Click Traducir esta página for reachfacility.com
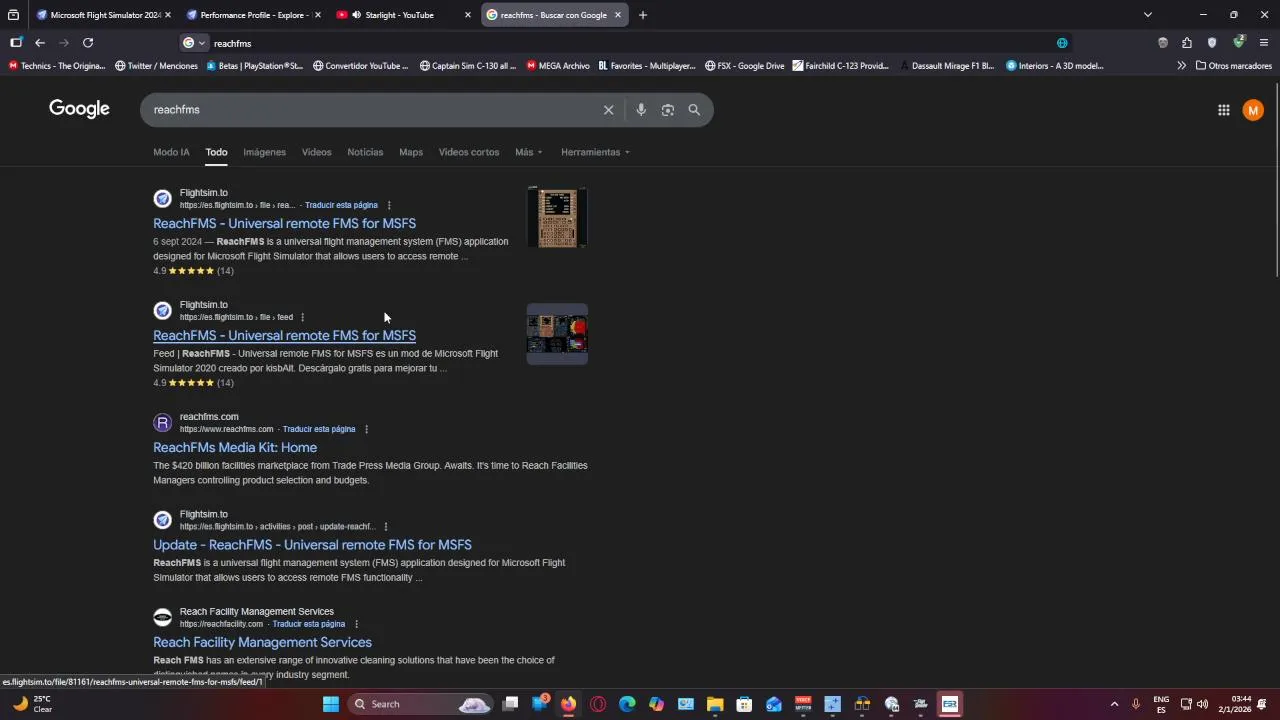Viewport: 1280px width, 720px height. (x=309, y=624)
